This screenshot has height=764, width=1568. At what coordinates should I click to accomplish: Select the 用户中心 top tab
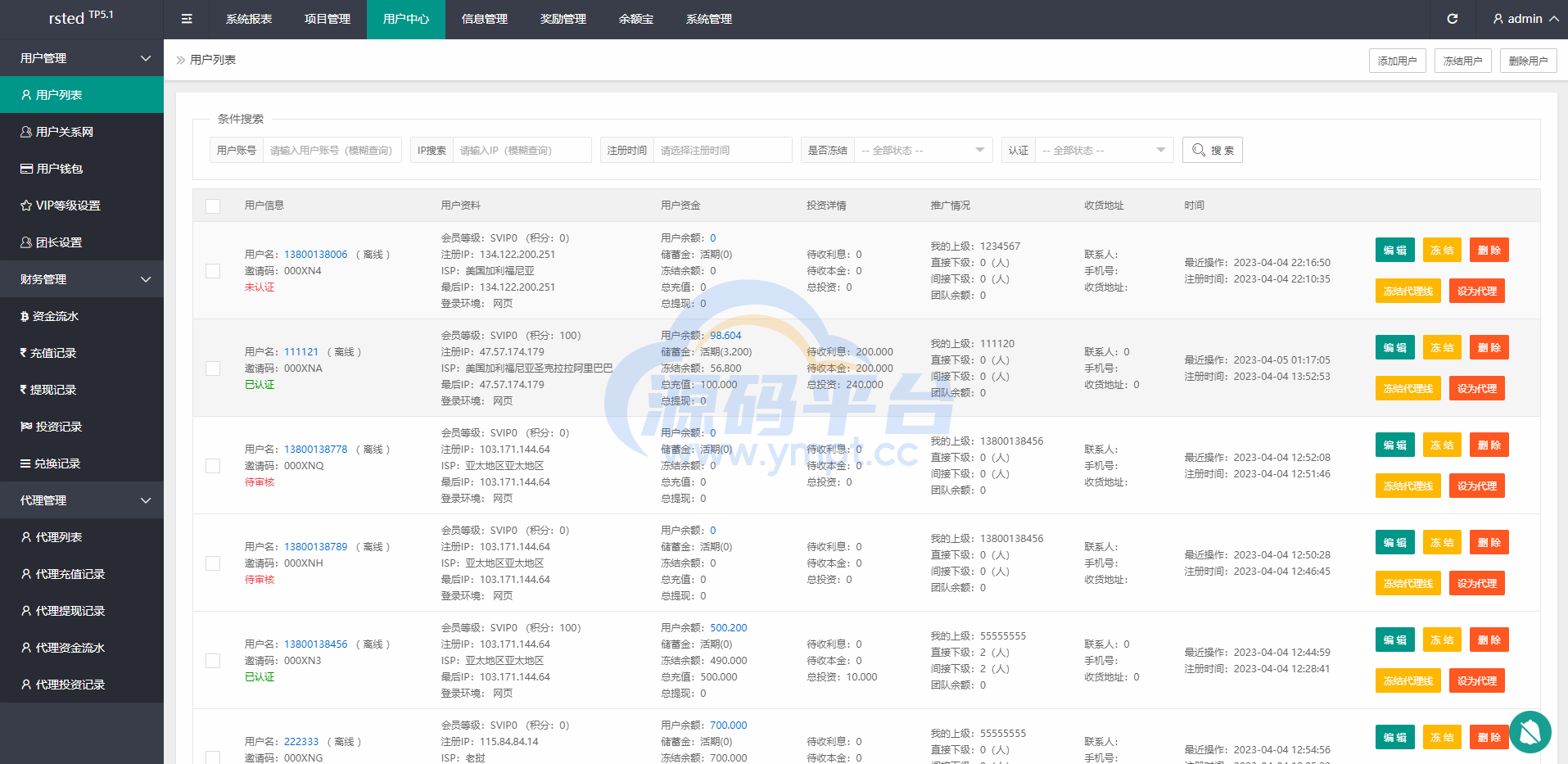coord(406,19)
